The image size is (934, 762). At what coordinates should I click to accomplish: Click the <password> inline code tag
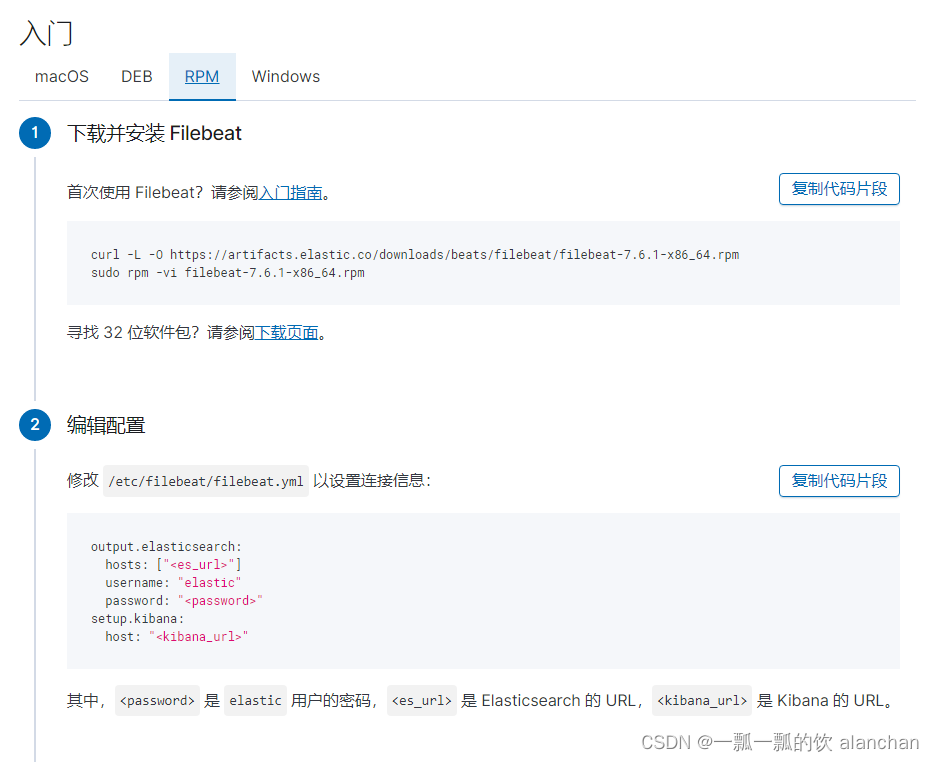[x=157, y=701]
